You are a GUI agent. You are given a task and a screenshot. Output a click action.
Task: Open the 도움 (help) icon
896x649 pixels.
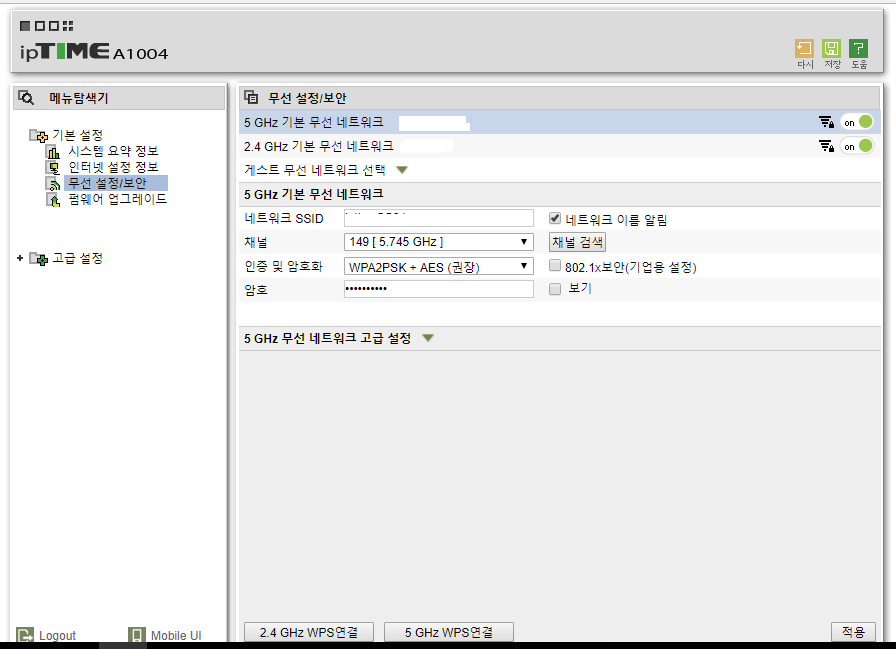(x=858, y=49)
